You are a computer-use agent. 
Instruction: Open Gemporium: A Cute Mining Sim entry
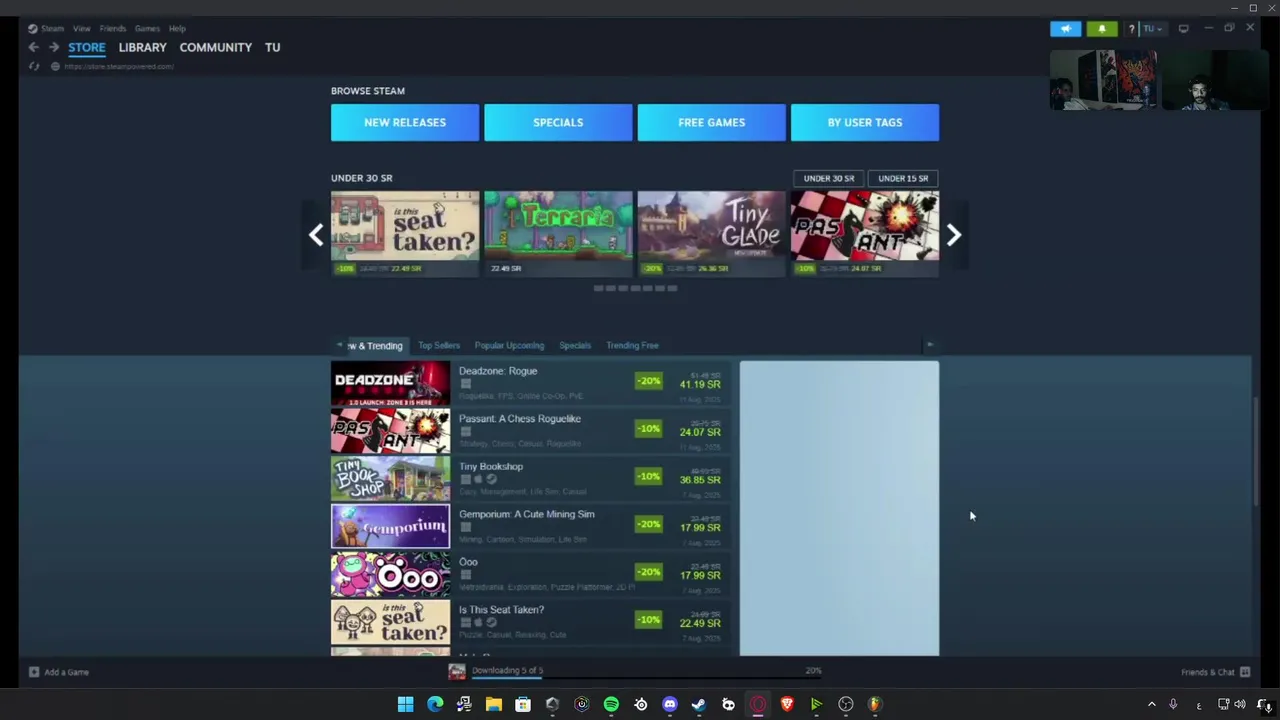click(531, 527)
